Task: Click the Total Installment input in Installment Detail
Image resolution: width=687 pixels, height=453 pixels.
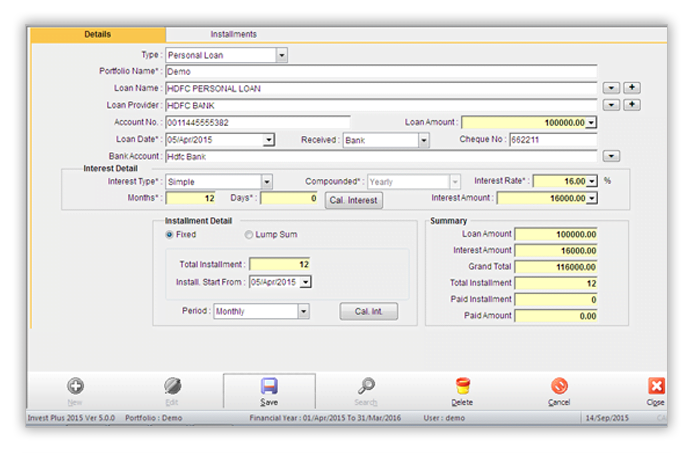Action: (x=280, y=264)
